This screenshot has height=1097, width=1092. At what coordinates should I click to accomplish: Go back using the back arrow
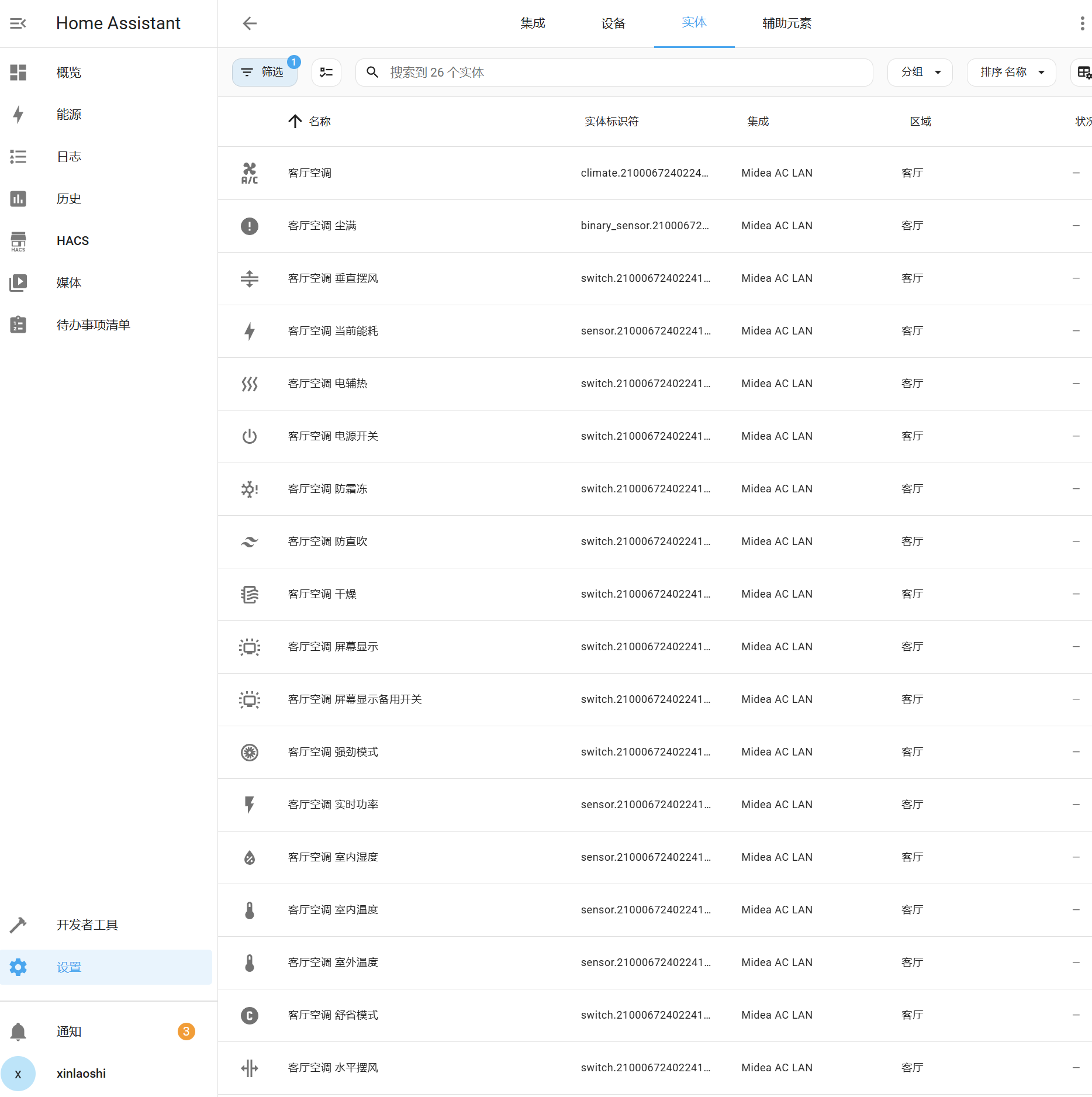tap(250, 23)
